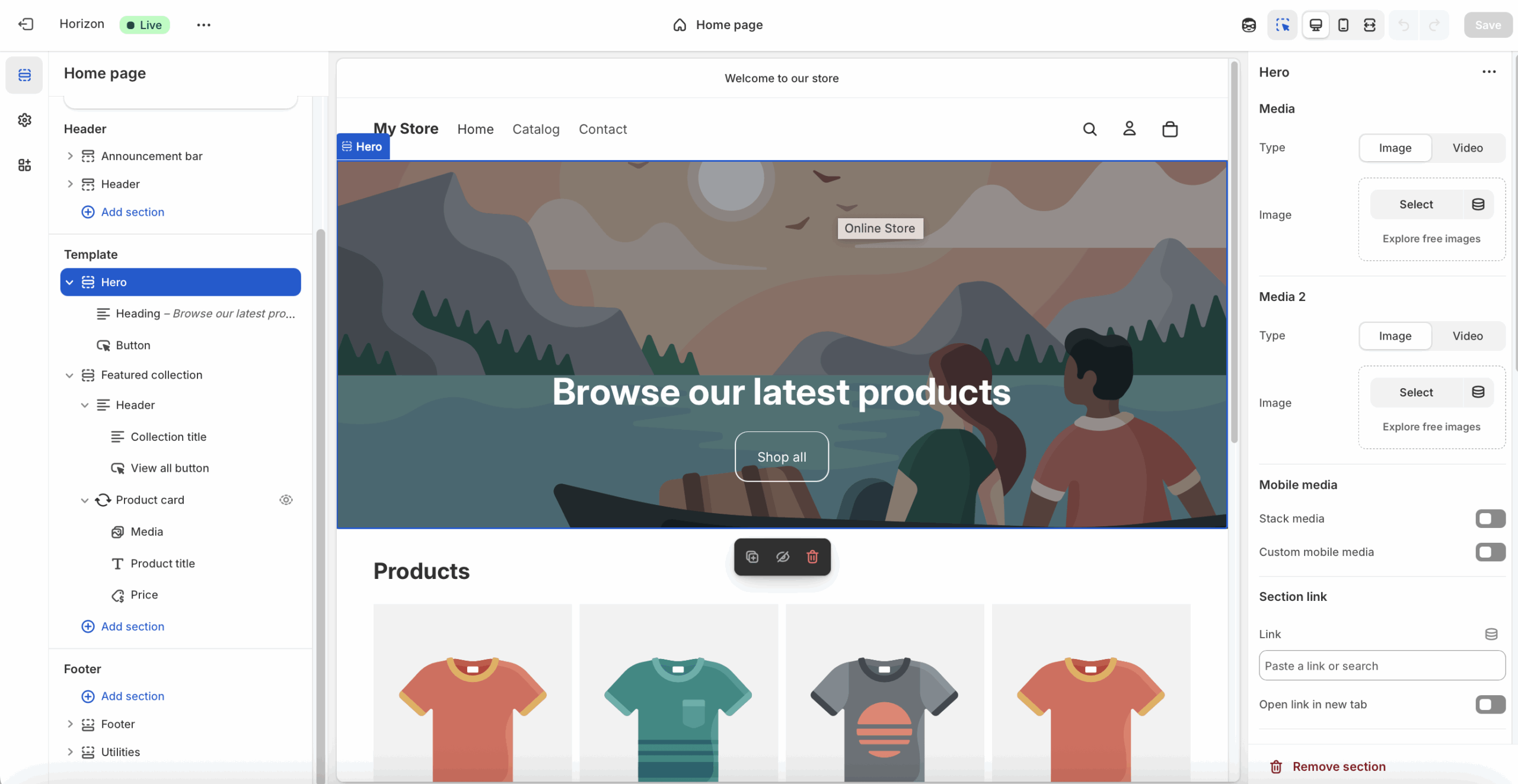Switch to mobile preview icon
Image resolution: width=1518 pixels, height=784 pixels.
click(x=1343, y=25)
